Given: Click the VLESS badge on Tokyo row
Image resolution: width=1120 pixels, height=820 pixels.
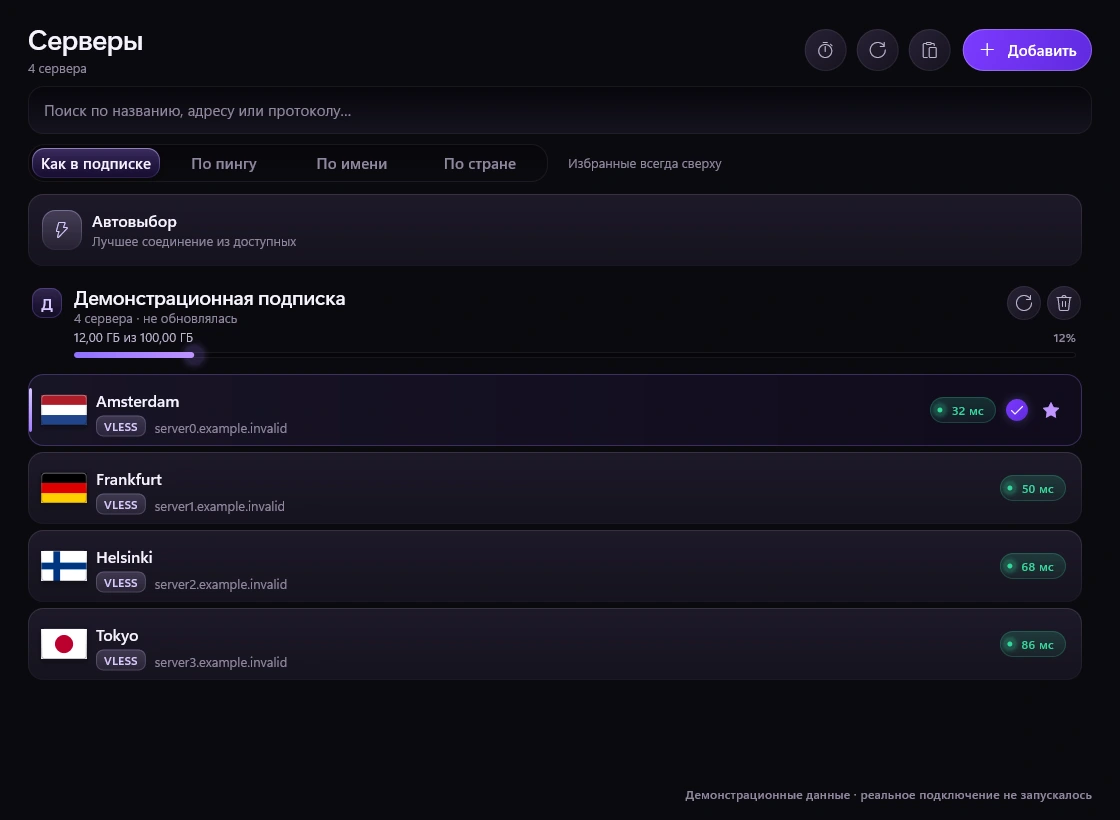Looking at the screenshot, I should tap(121, 661).
